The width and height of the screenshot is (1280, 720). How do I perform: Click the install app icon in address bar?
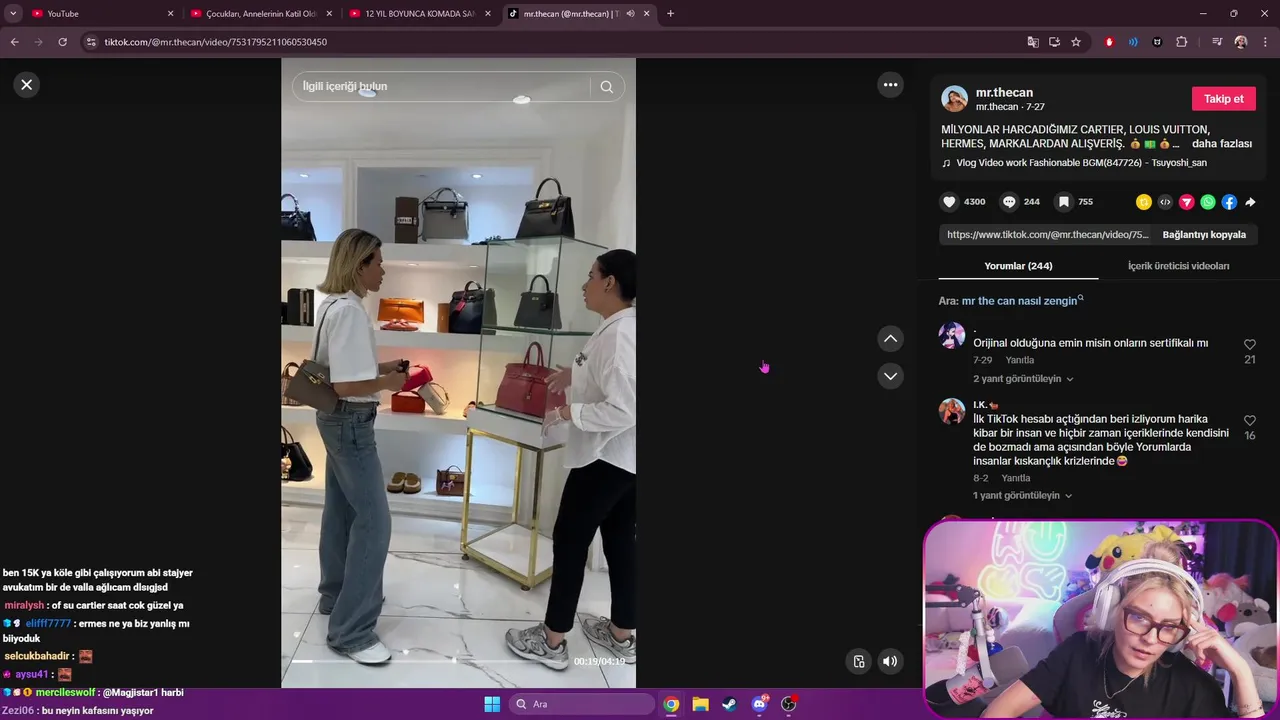point(1054,42)
